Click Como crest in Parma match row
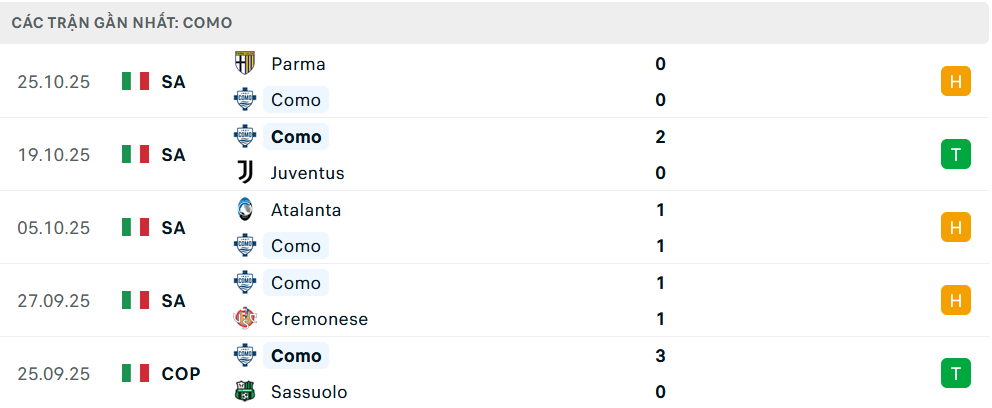992x408 pixels. 244,99
